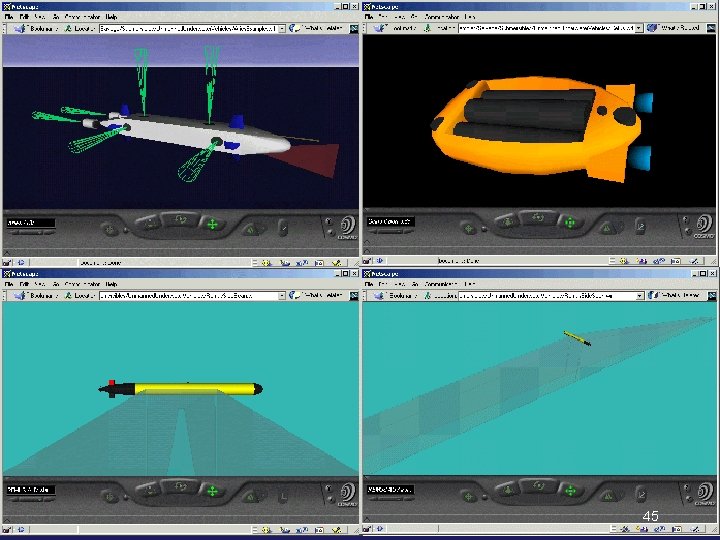Image resolution: width=720 pixels, height=540 pixels.
Task: Activate Seek button in yellow torpedo side-view window
Action: pyautogui.click(x=110, y=496)
